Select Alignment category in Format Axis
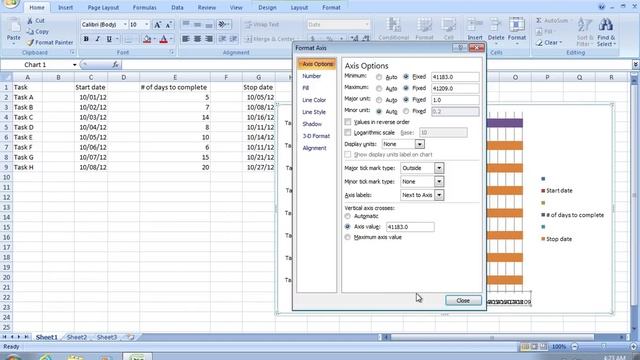This screenshot has width=640, height=360. pos(314,148)
